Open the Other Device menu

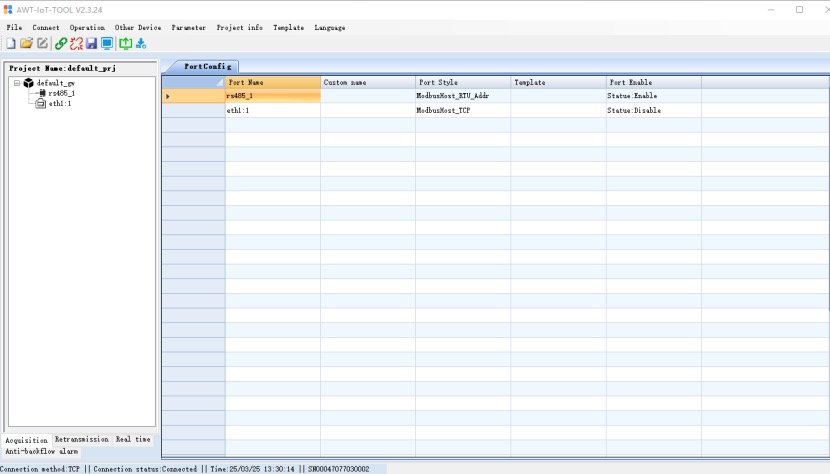pyautogui.click(x=138, y=28)
